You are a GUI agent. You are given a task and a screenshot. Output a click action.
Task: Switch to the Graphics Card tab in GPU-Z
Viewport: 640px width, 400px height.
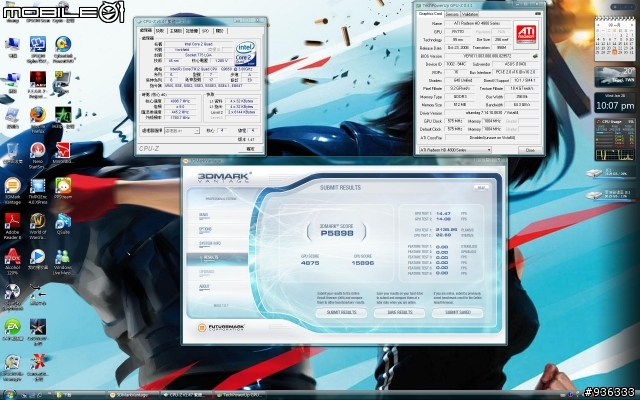[430, 14]
